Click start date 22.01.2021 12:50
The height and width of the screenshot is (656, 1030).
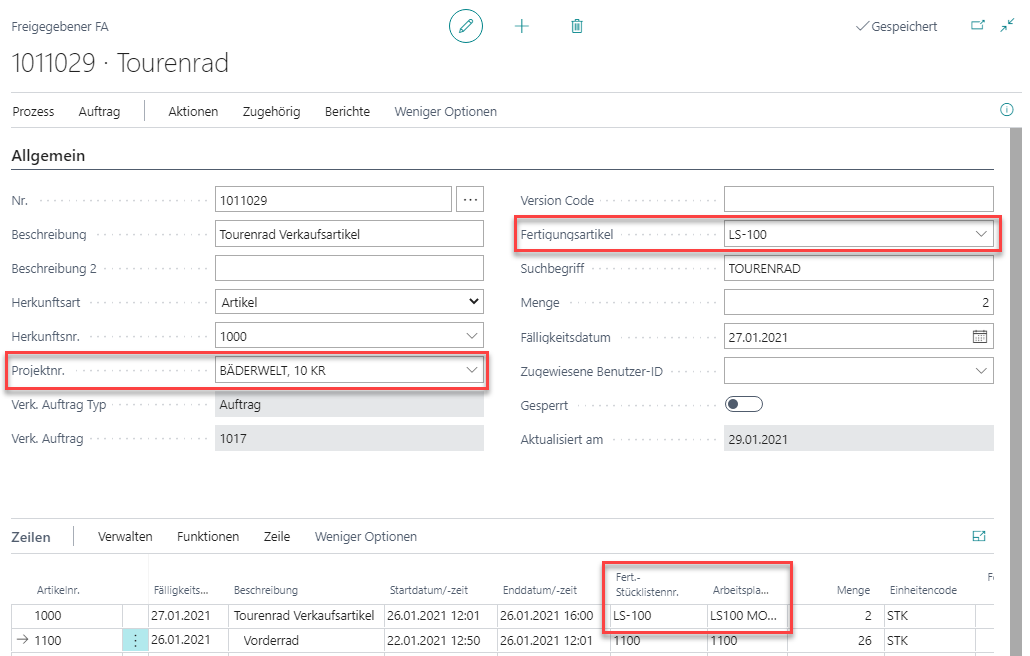[434, 640]
